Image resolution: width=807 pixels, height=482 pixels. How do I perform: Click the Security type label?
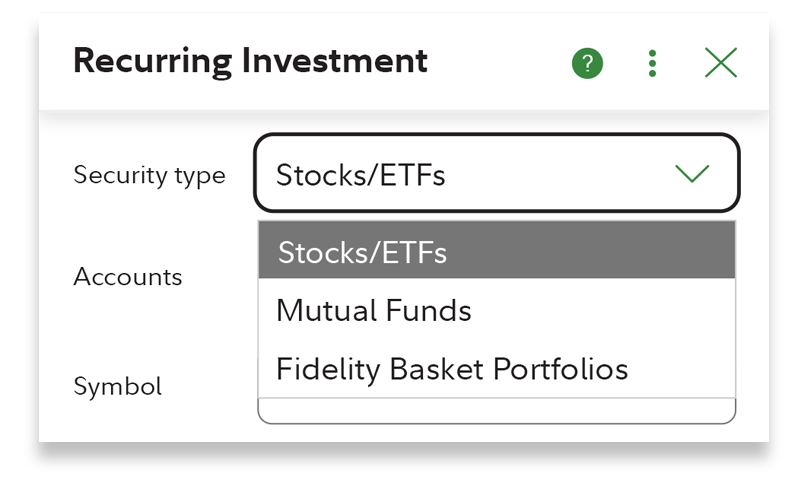[149, 175]
